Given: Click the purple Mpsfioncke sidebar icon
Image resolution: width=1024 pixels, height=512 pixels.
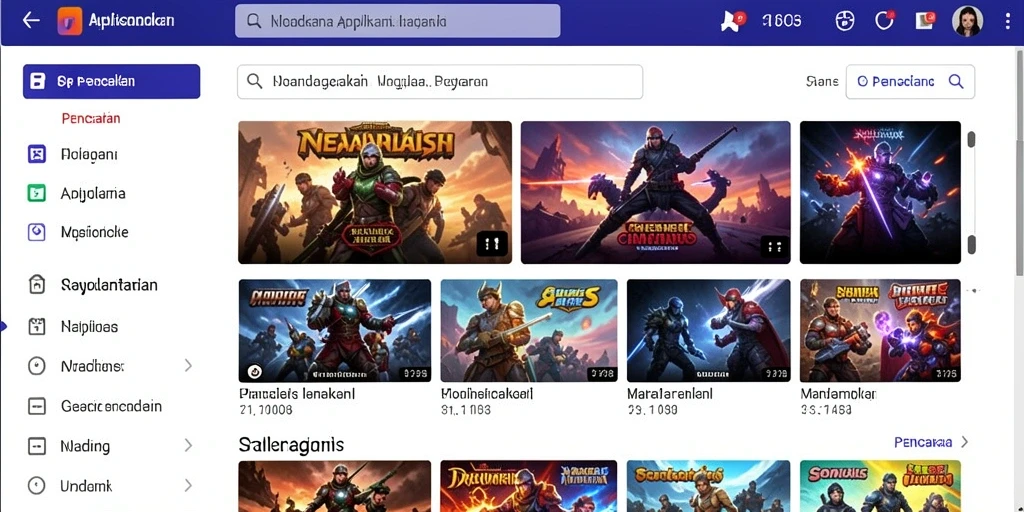Looking at the screenshot, I should pos(37,232).
